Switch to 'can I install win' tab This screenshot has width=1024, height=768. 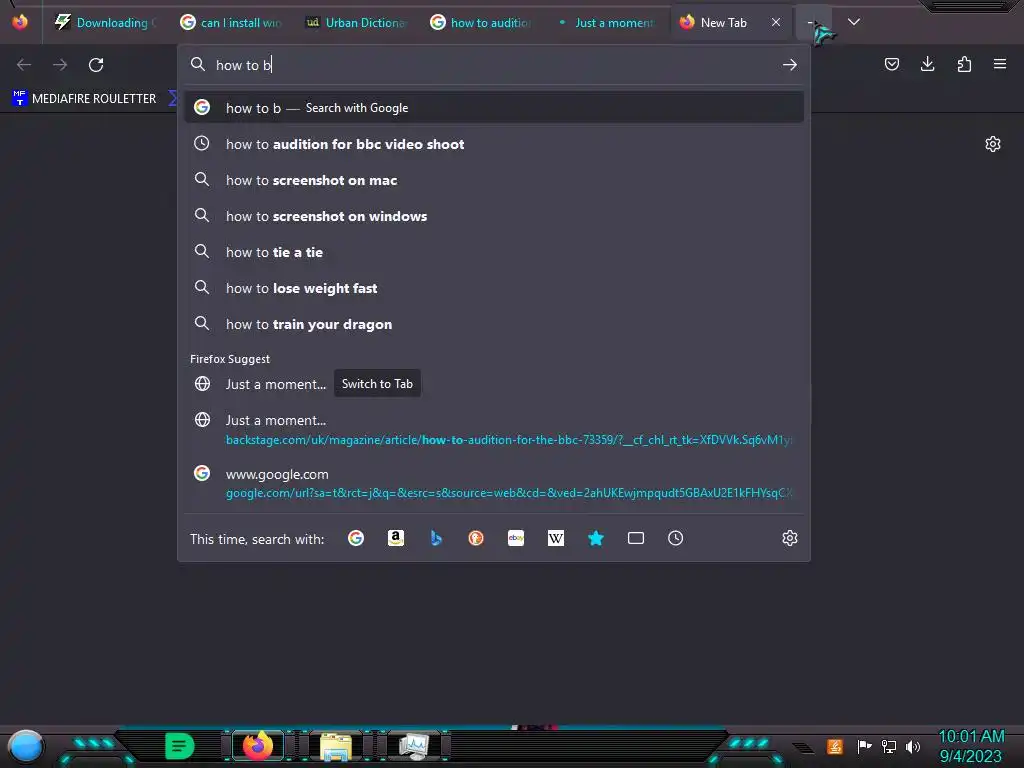click(231, 22)
